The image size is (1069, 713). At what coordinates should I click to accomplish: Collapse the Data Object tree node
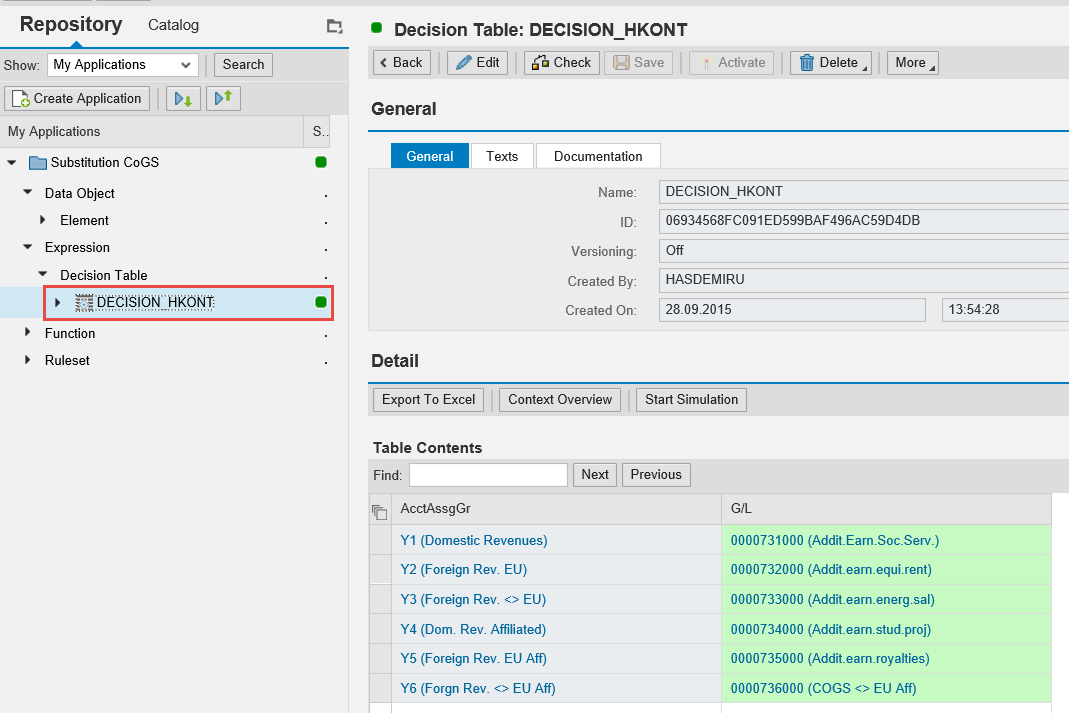(28, 193)
